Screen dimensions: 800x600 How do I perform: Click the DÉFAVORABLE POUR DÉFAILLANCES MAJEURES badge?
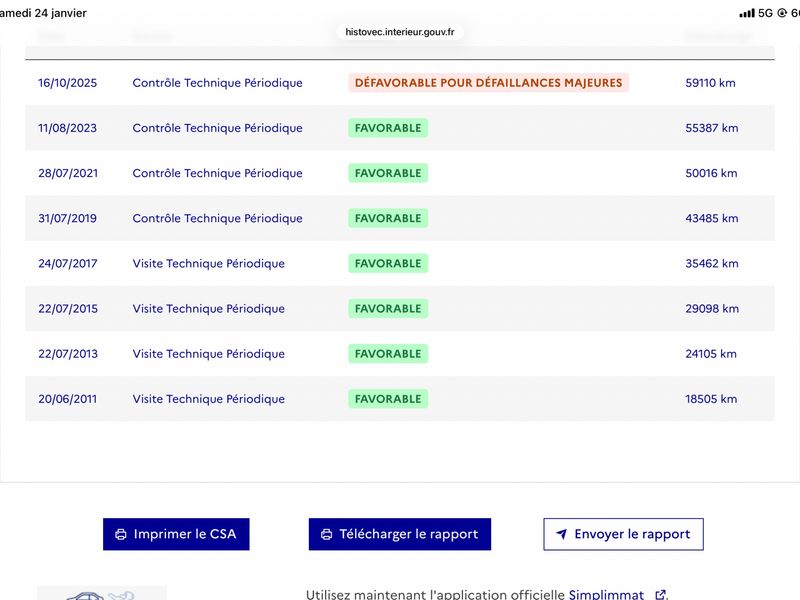pyautogui.click(x=488, y=83)
